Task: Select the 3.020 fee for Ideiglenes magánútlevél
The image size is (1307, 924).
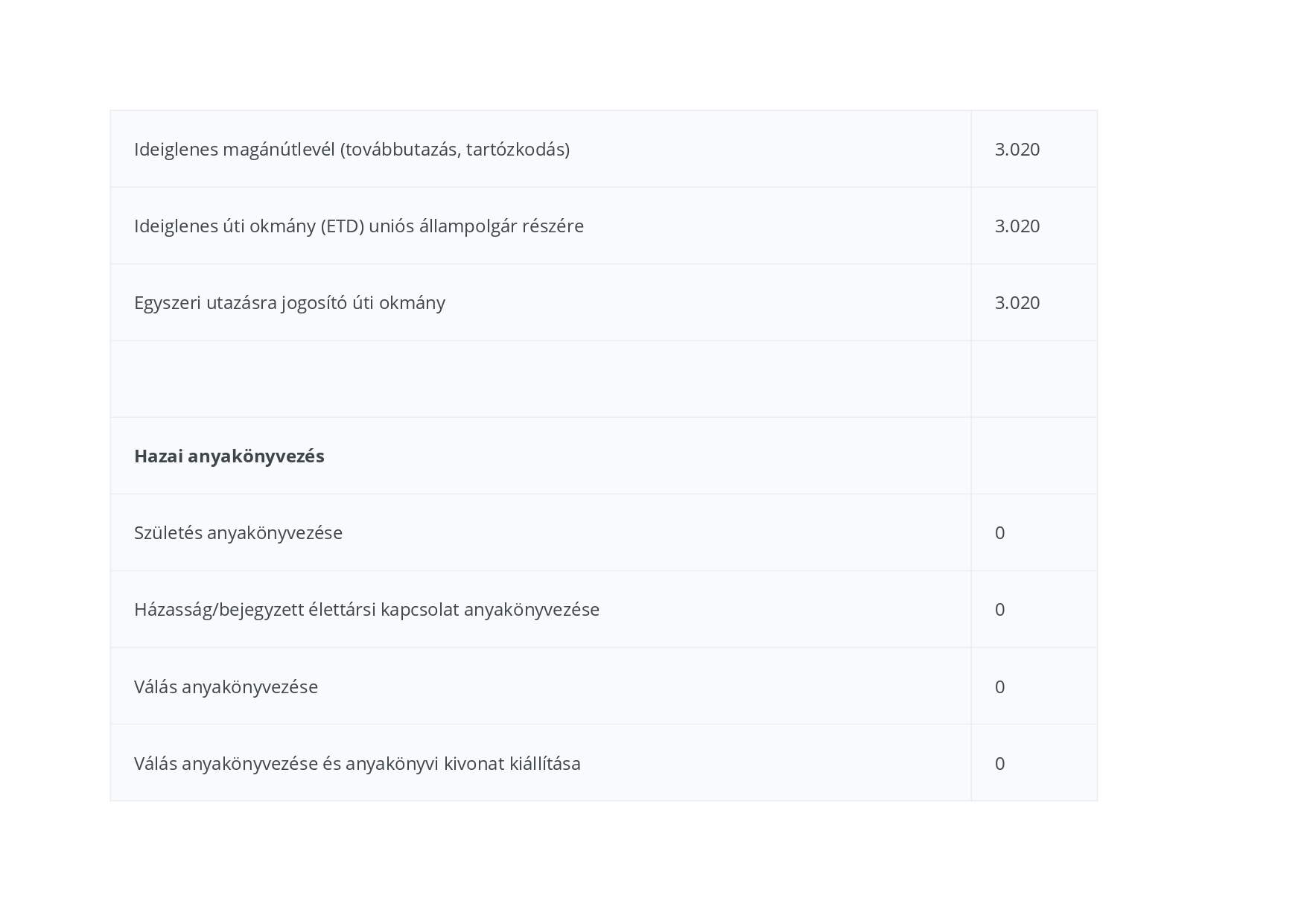Action: 1017,150
